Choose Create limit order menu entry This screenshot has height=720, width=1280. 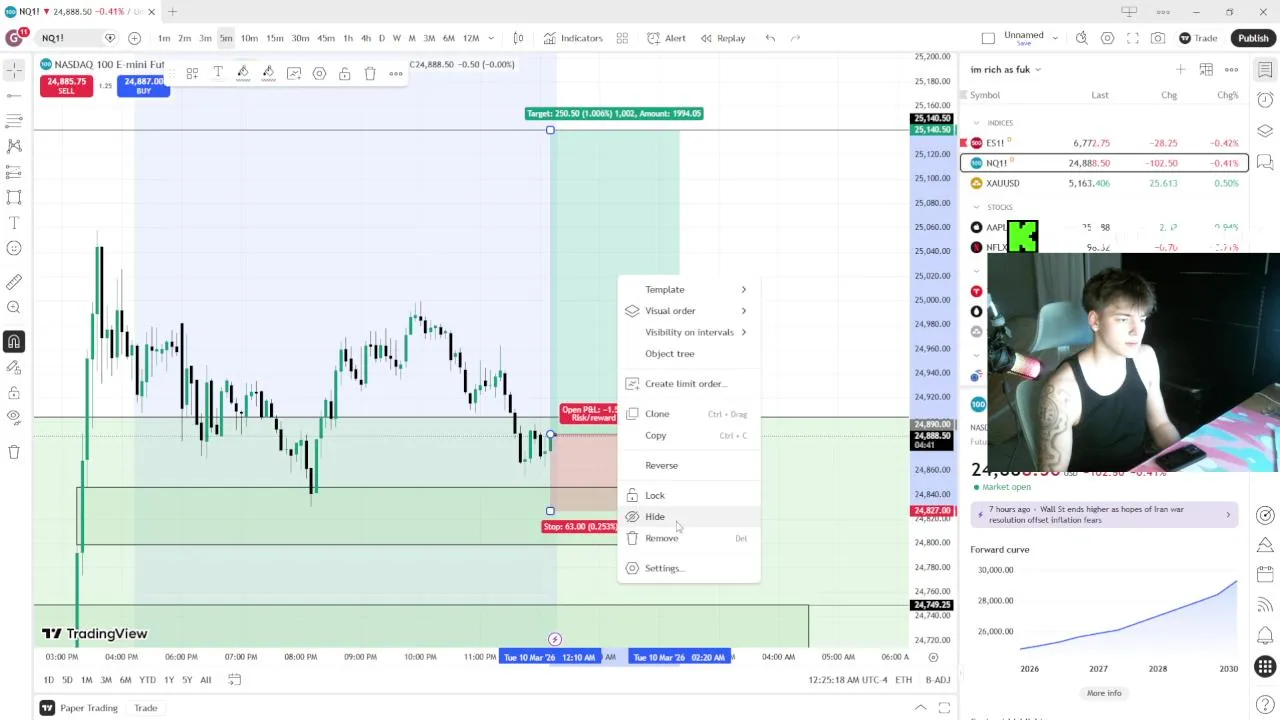tap(689, 384)
